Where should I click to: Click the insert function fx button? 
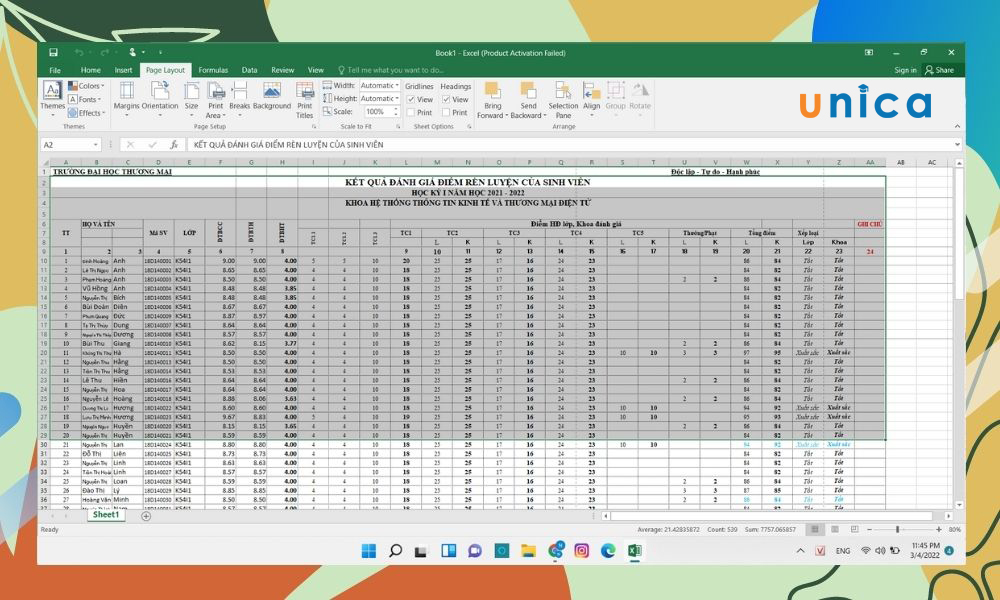coord(173,145)
